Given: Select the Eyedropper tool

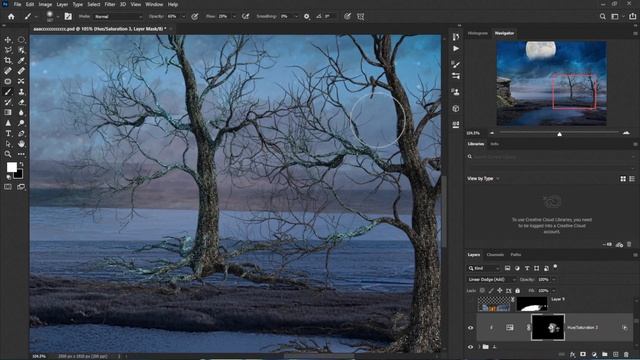Looking at the screenshot, I should coord(21,60).
